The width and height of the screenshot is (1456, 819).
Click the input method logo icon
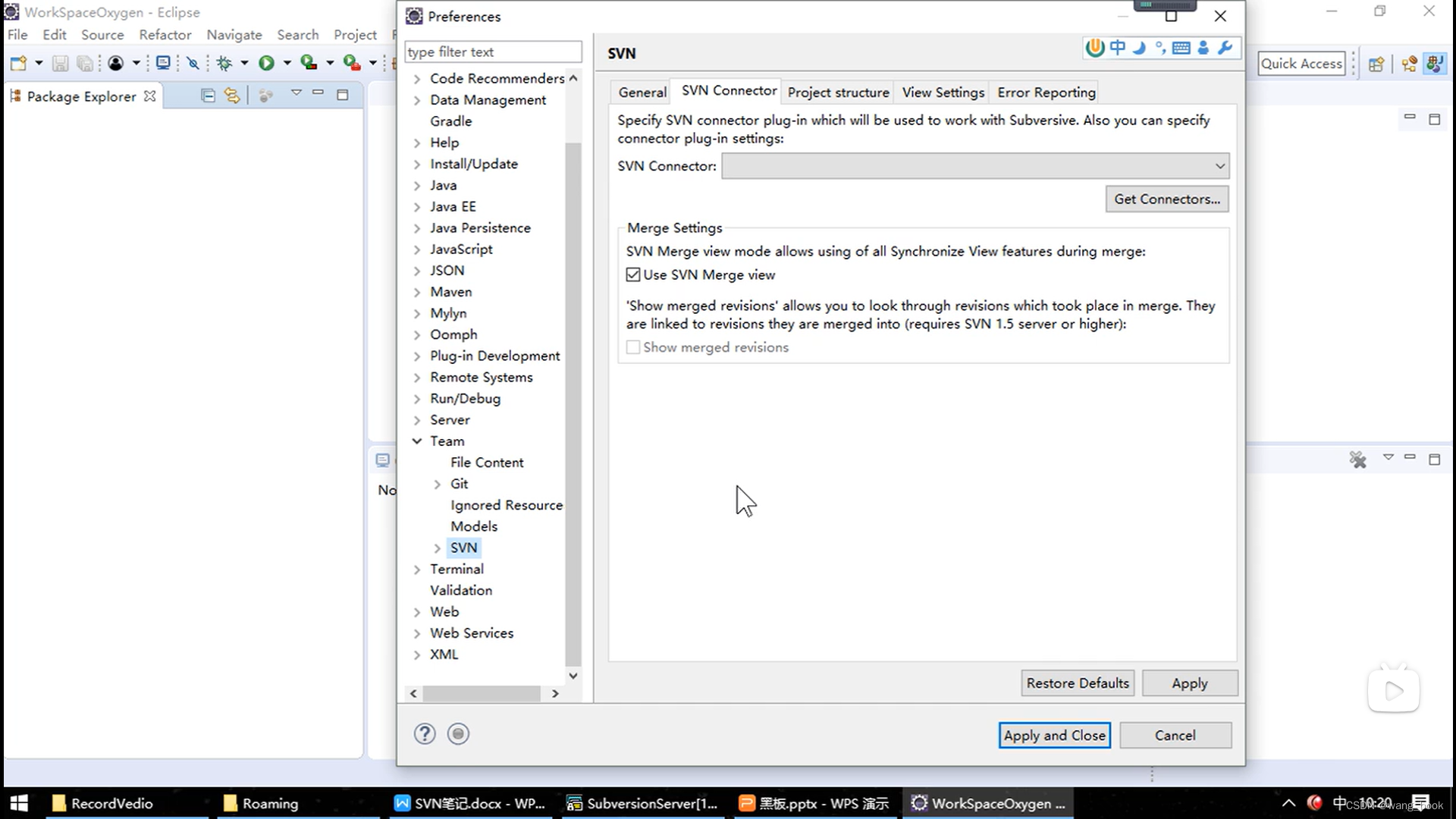(1094, 48)
